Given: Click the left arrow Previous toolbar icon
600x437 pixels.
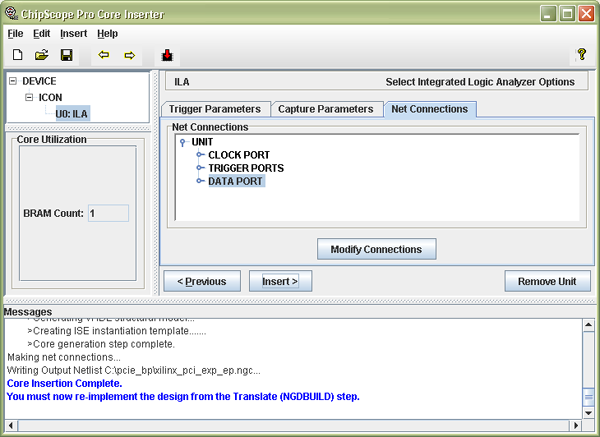Looking at the screenshot, I should tap(103, 54).
